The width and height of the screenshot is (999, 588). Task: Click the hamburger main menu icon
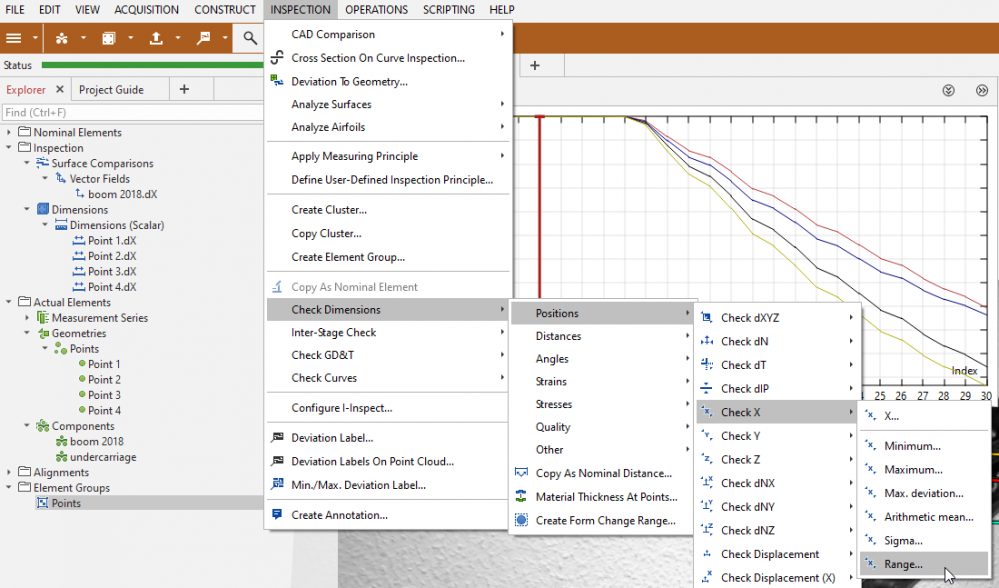pyautogui.click(x=14, y=39)
